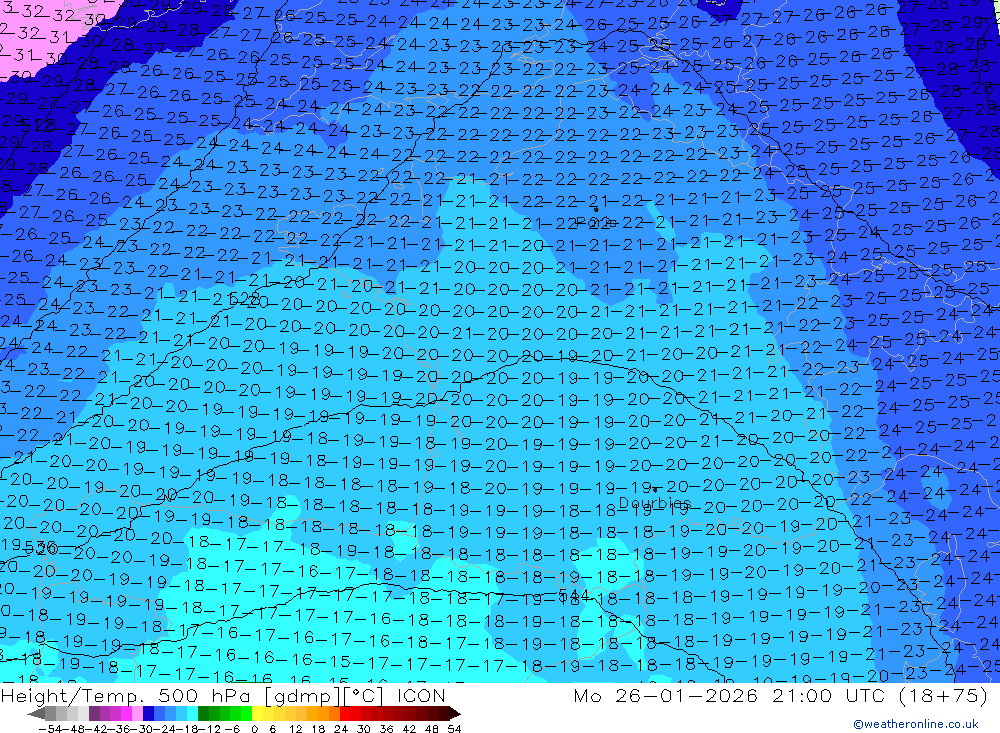
Task: Click the left arrow end of color scale
Action: point(36,713)
